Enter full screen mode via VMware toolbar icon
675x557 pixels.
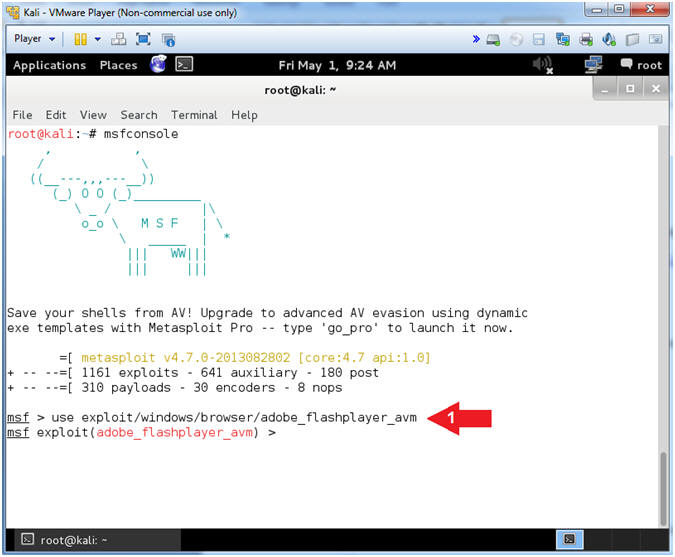click(143, 39)
